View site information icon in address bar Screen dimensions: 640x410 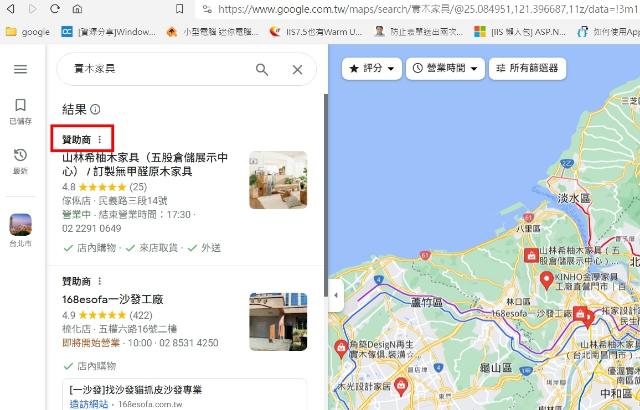click(x=207, y=9)
